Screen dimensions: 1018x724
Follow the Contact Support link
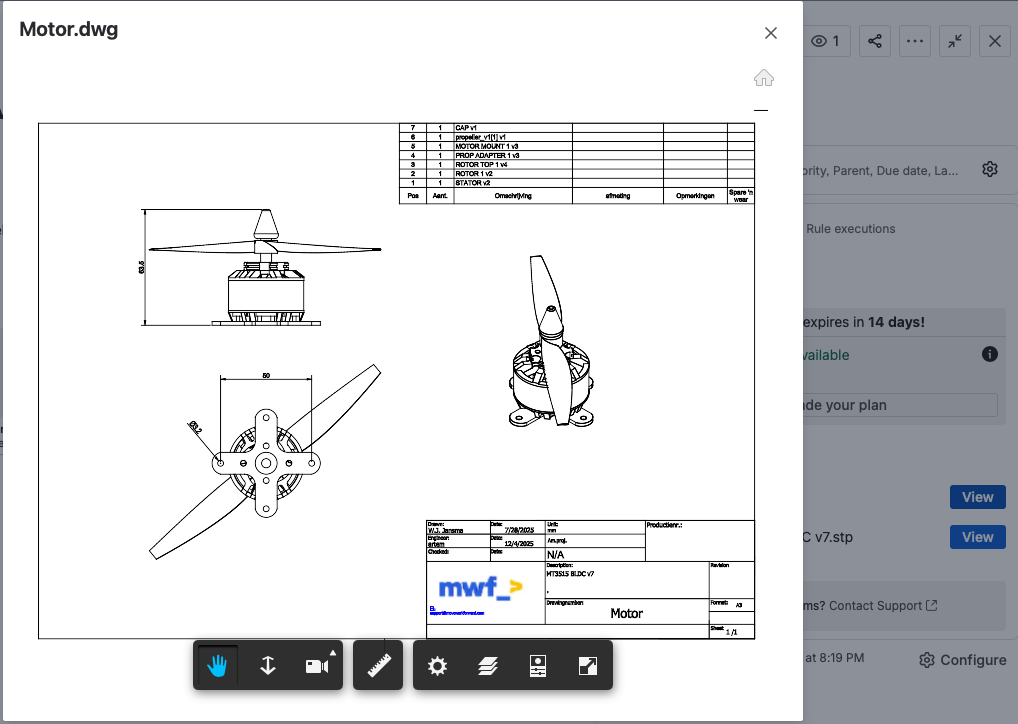coord(883,605)
